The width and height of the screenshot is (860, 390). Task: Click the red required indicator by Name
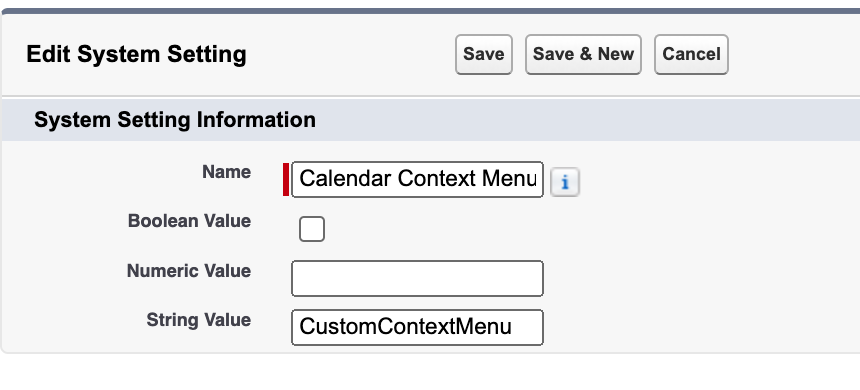tap(286, 179)
